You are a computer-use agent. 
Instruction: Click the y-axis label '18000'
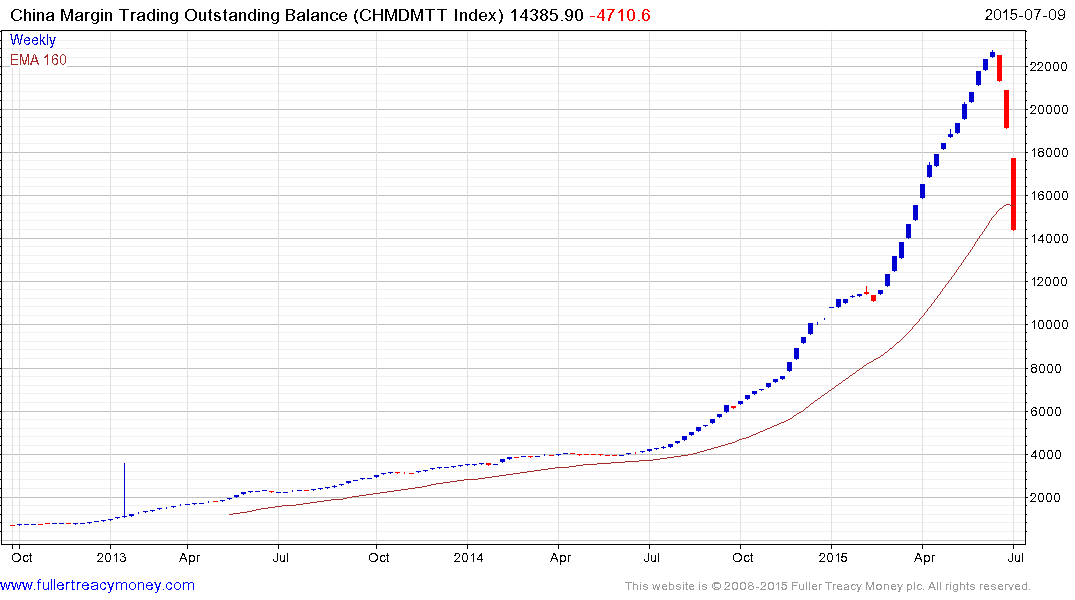coord(1048,152)
